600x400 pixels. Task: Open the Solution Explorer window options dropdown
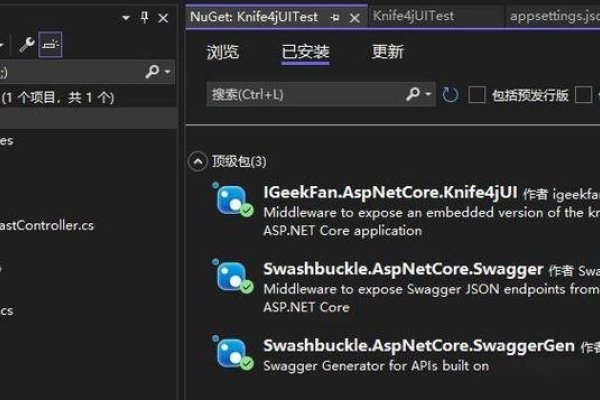point(126,17)
